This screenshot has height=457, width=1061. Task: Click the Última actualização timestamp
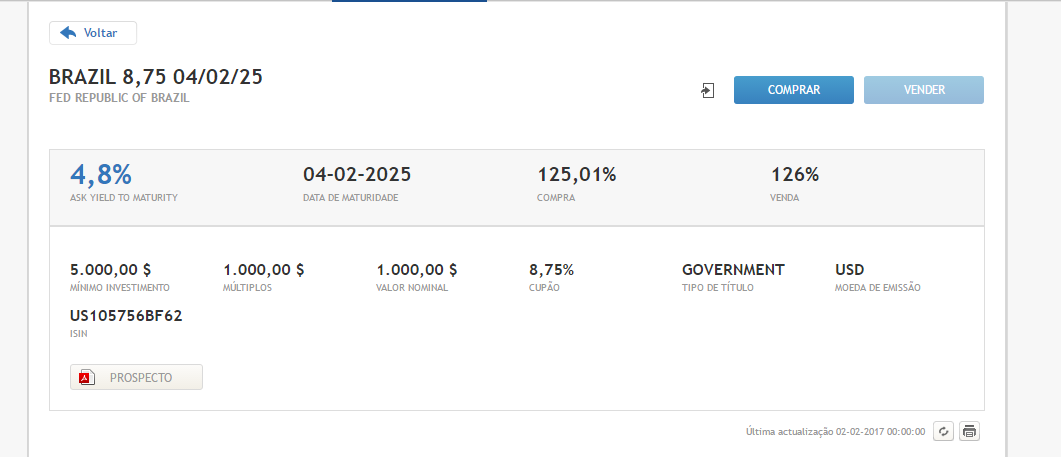[835, 431]
